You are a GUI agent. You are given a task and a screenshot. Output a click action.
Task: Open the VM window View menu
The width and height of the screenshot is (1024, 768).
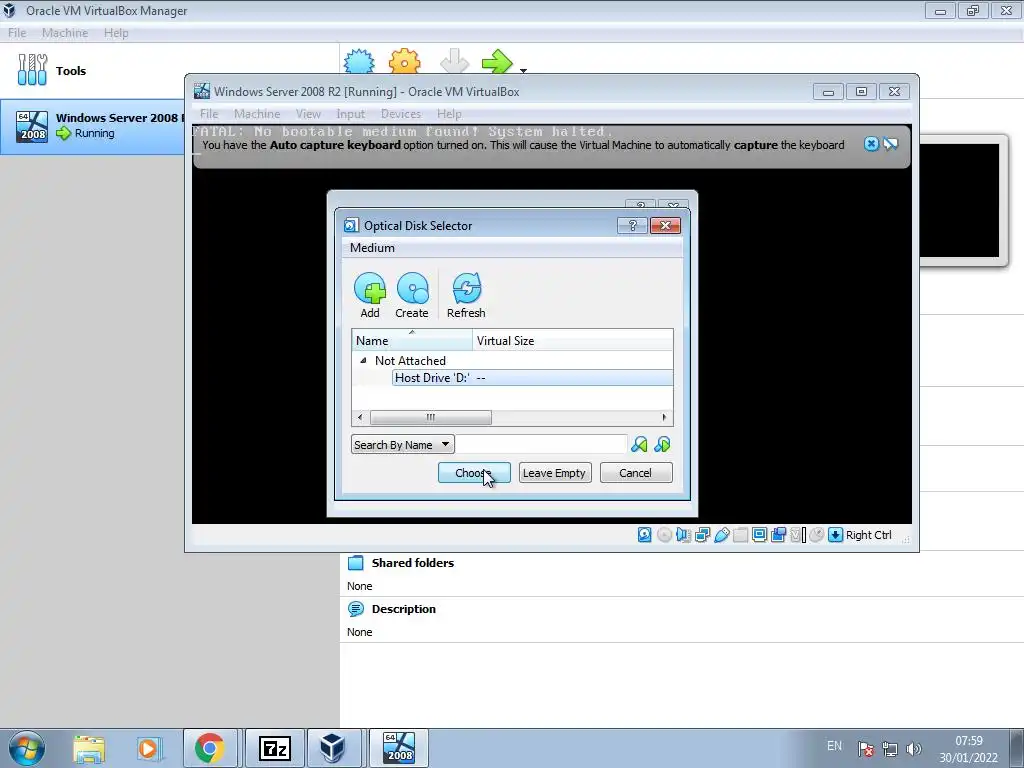click(x=308, y=114)
